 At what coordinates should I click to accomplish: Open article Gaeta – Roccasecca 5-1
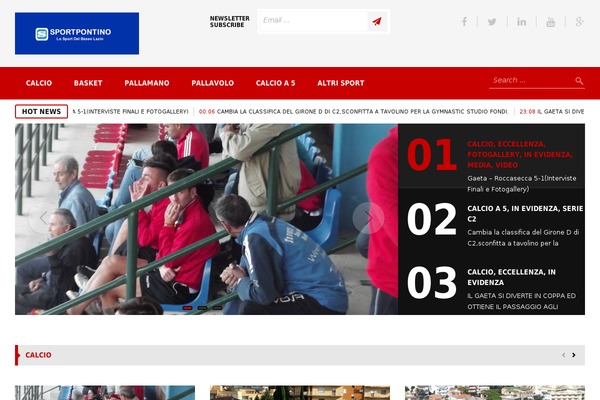coord(522,184)
